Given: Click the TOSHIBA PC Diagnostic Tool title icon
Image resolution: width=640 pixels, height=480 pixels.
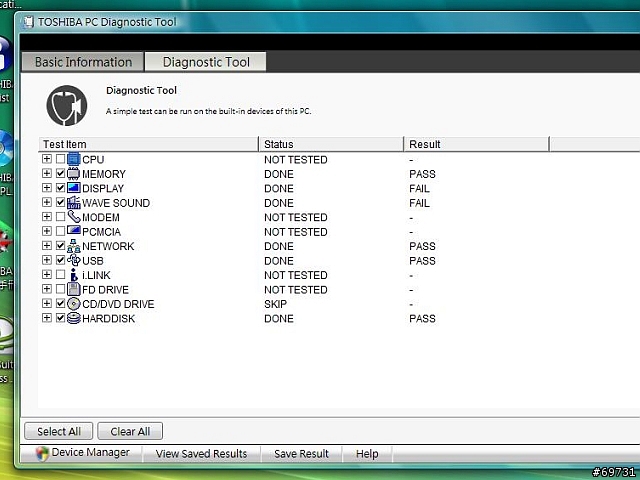Looking at the screenshot, I should click(x=28, y=22).
